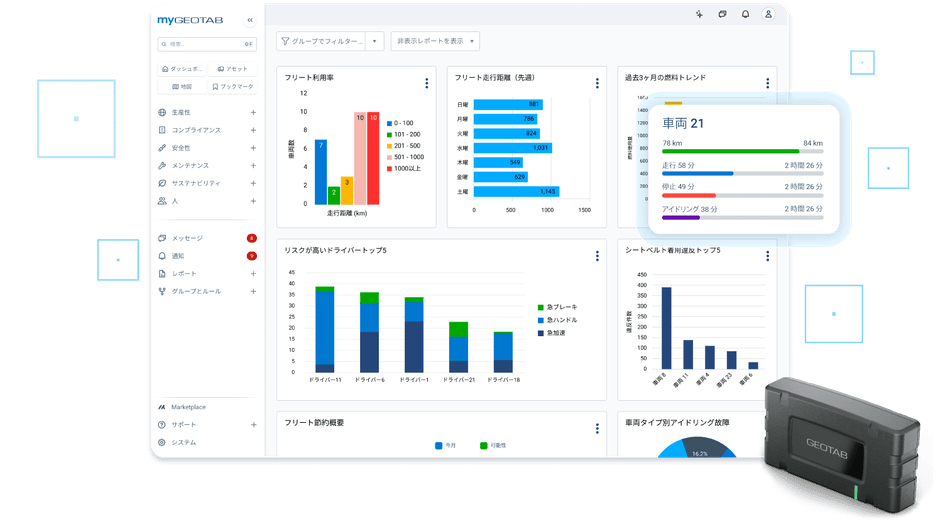Click the 生産性 globe icon
Image resolution: width=940 pixels, height=529 pixels.
click(162, 112)
